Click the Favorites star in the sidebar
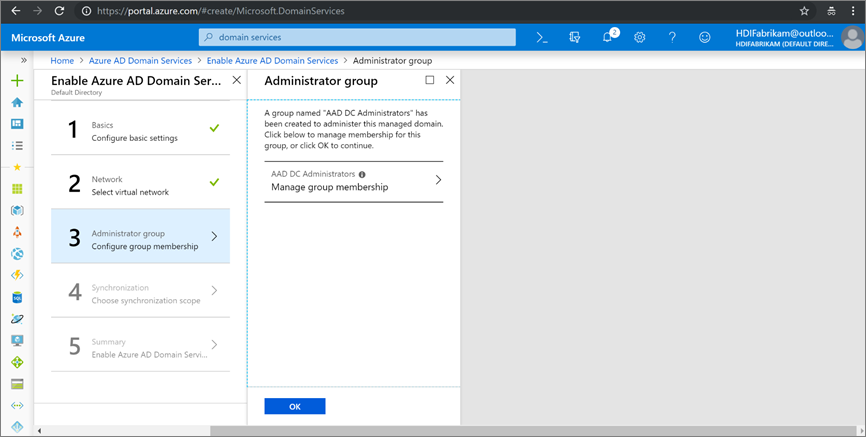This screenshot has width=866, height=437. 17,167
